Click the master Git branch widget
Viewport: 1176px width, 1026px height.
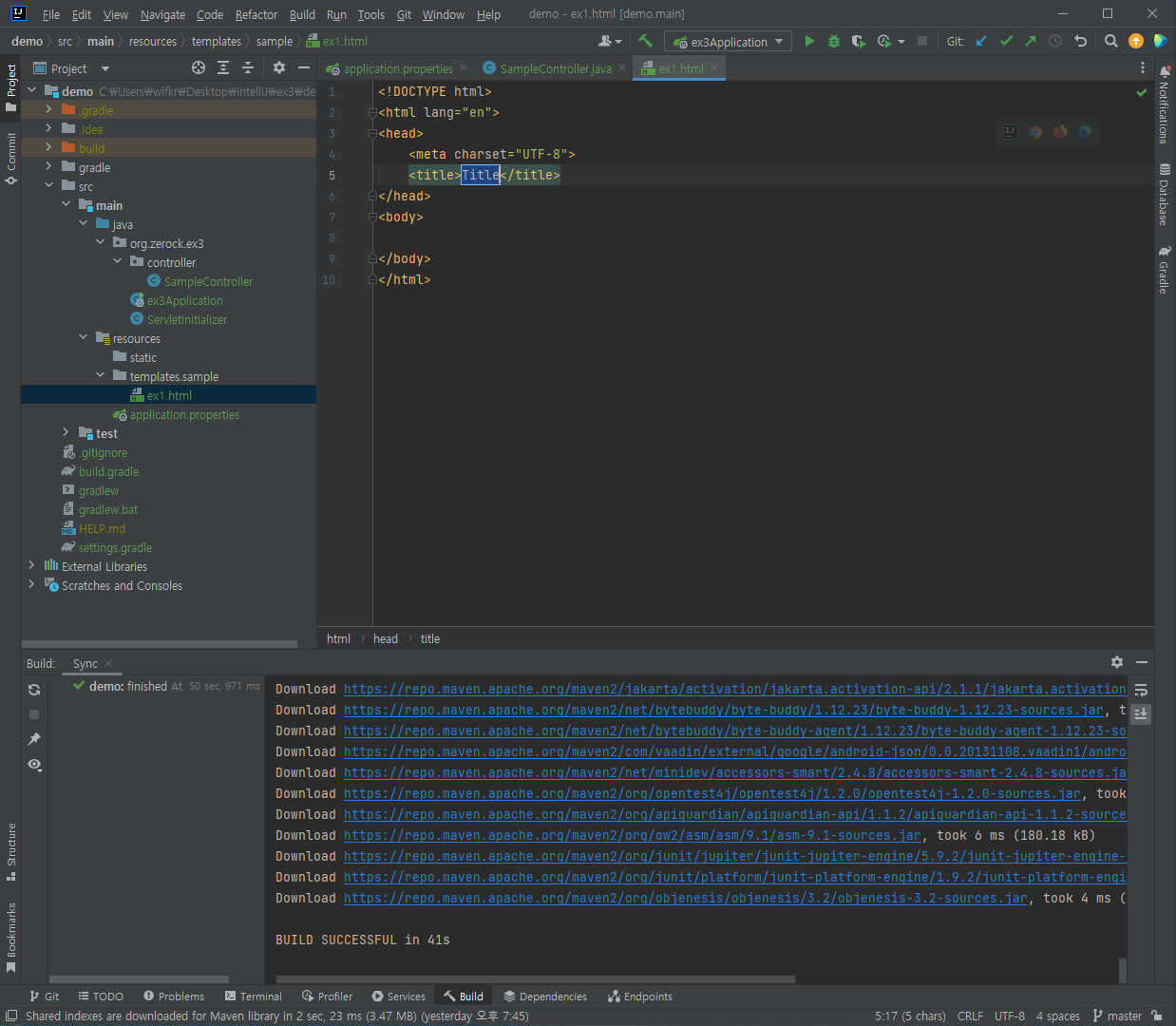1117,1016
